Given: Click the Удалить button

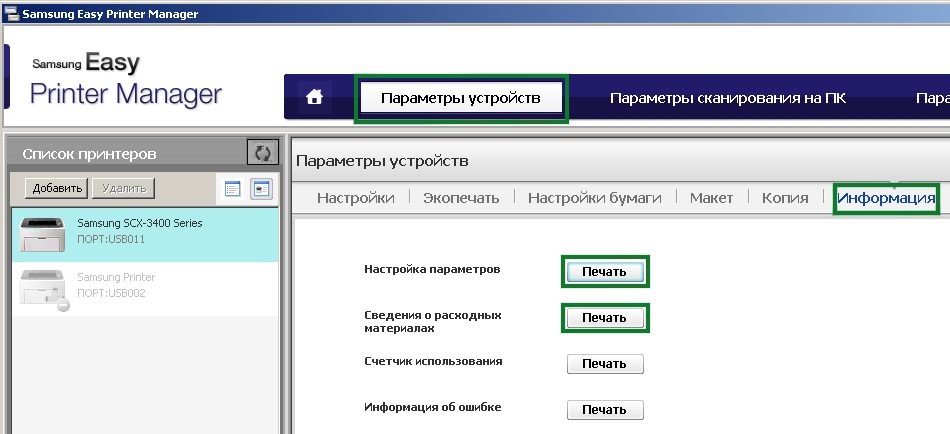Looking at the screenshot, I should click(x=124, y=188).
